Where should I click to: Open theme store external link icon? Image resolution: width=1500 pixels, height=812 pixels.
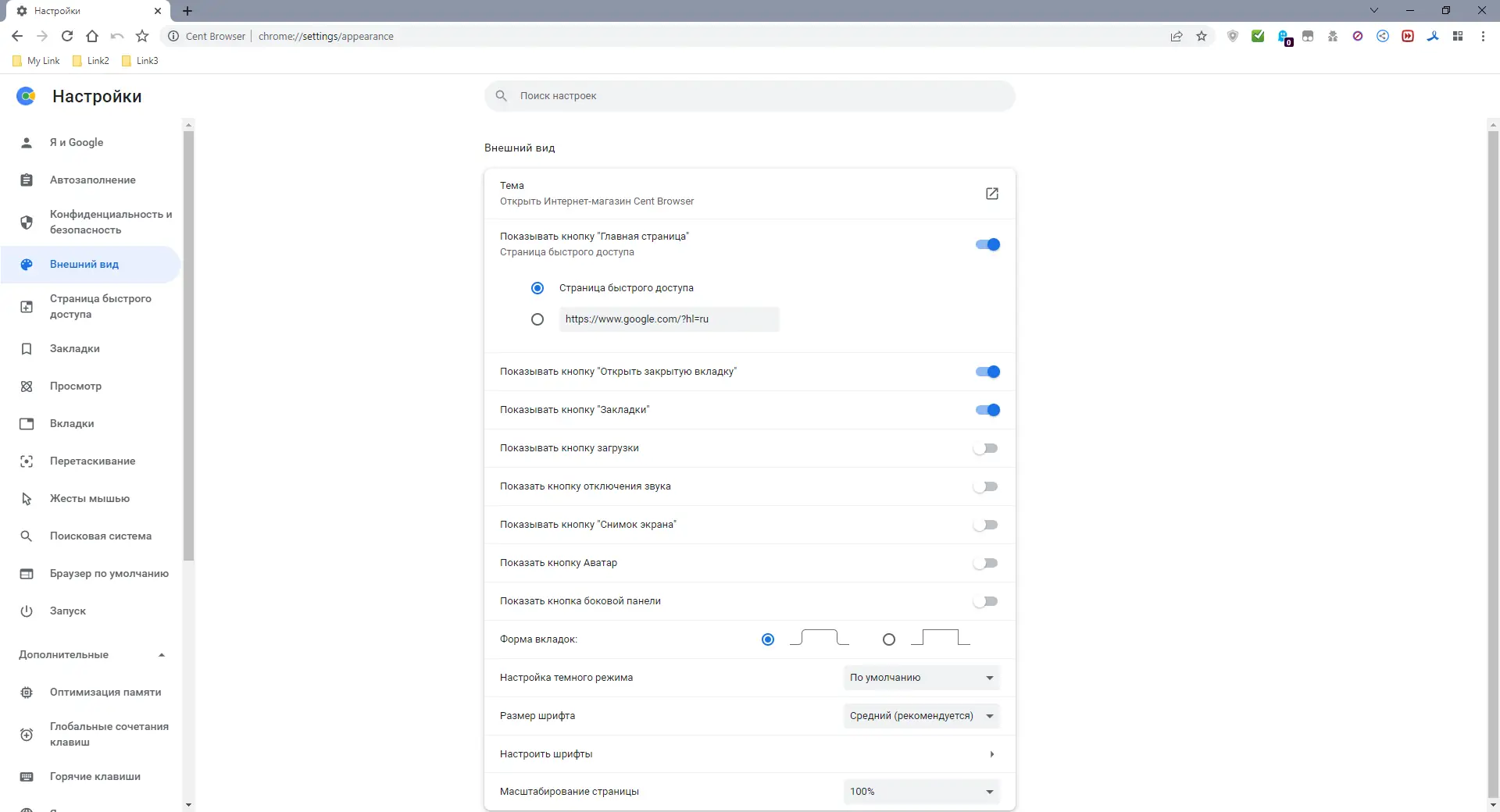[x=992, y=194]
